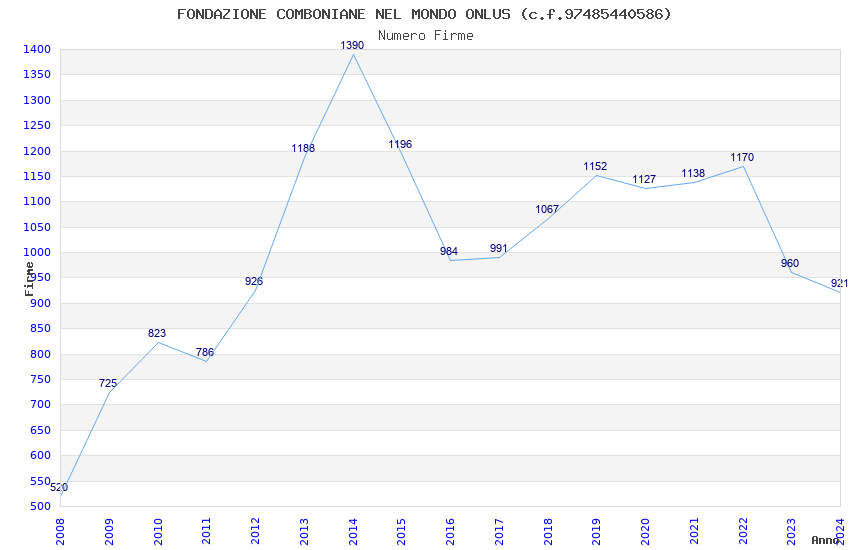Select the 2019 year axis label
850x550 pixels.
[596, 532]
